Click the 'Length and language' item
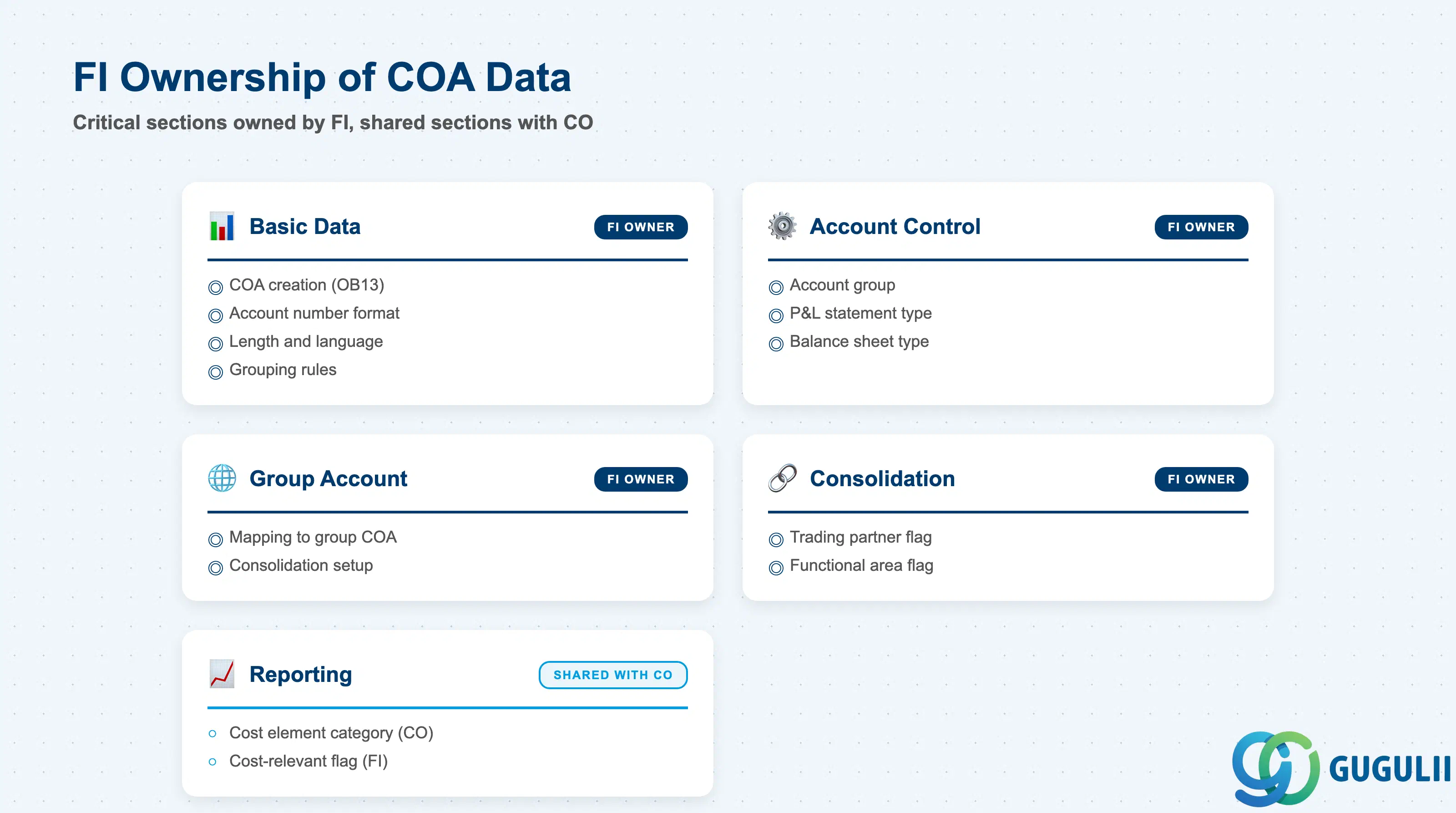 pos(306,341)
